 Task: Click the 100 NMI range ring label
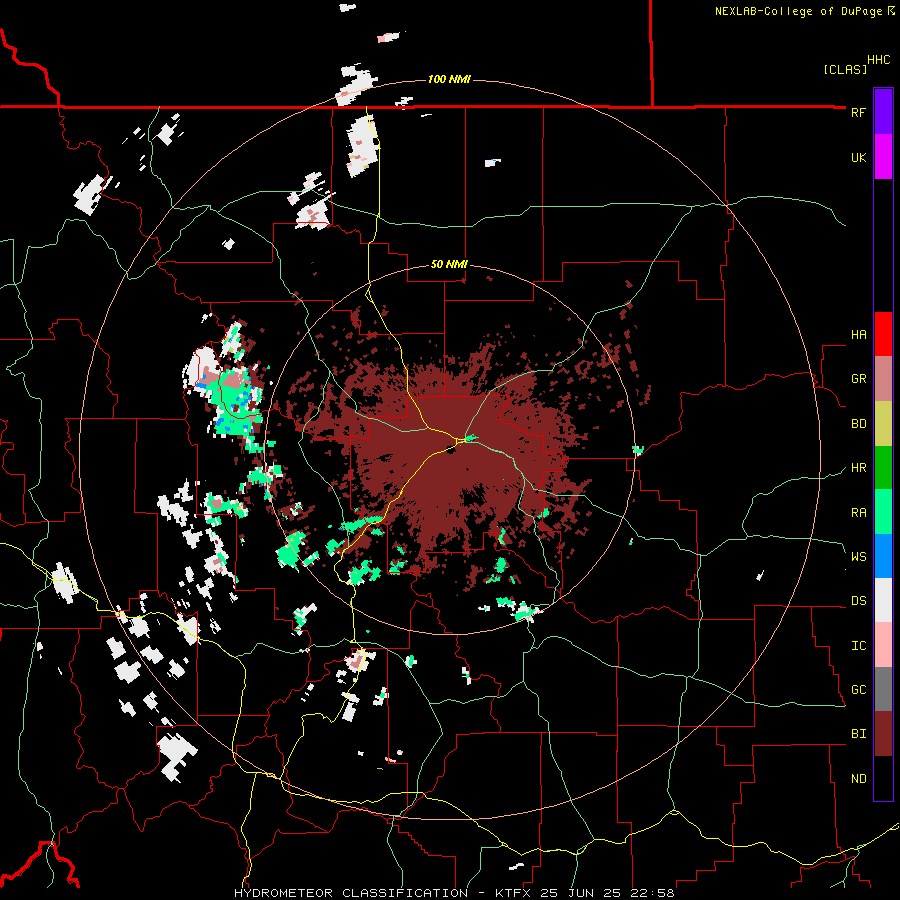pos(449,79)
